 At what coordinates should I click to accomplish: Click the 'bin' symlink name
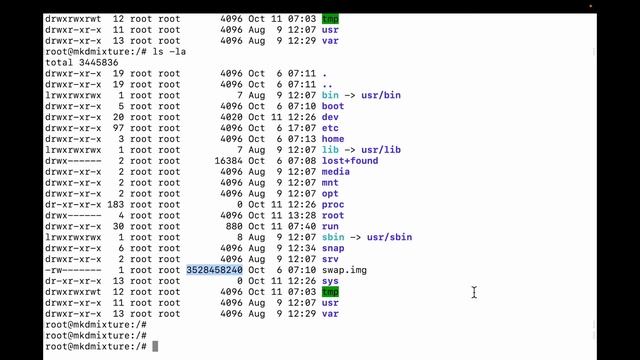coord(330,95)
